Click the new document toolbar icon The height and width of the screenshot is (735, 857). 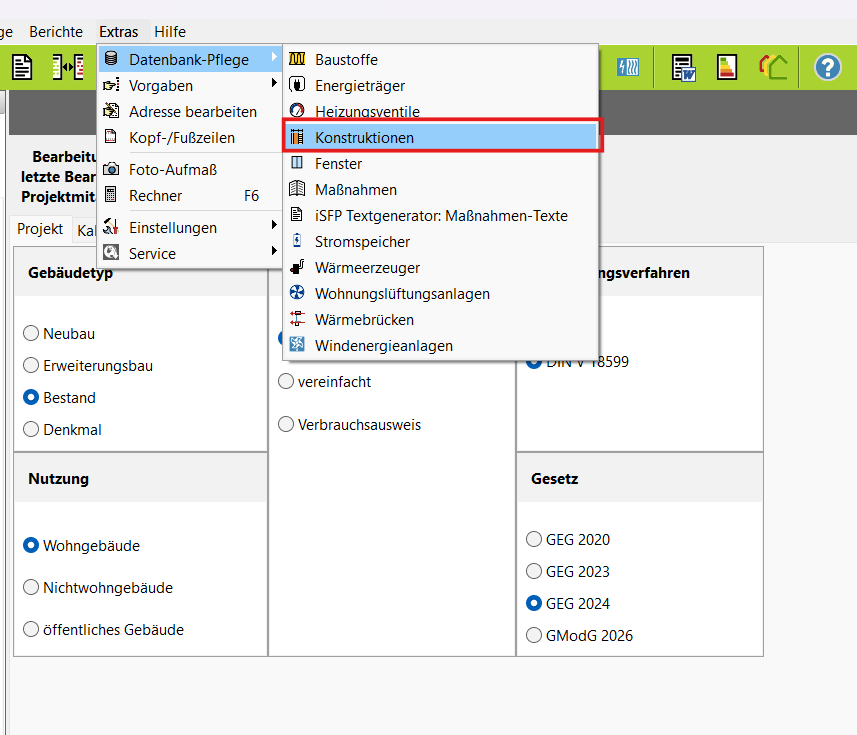coord(22,67)
